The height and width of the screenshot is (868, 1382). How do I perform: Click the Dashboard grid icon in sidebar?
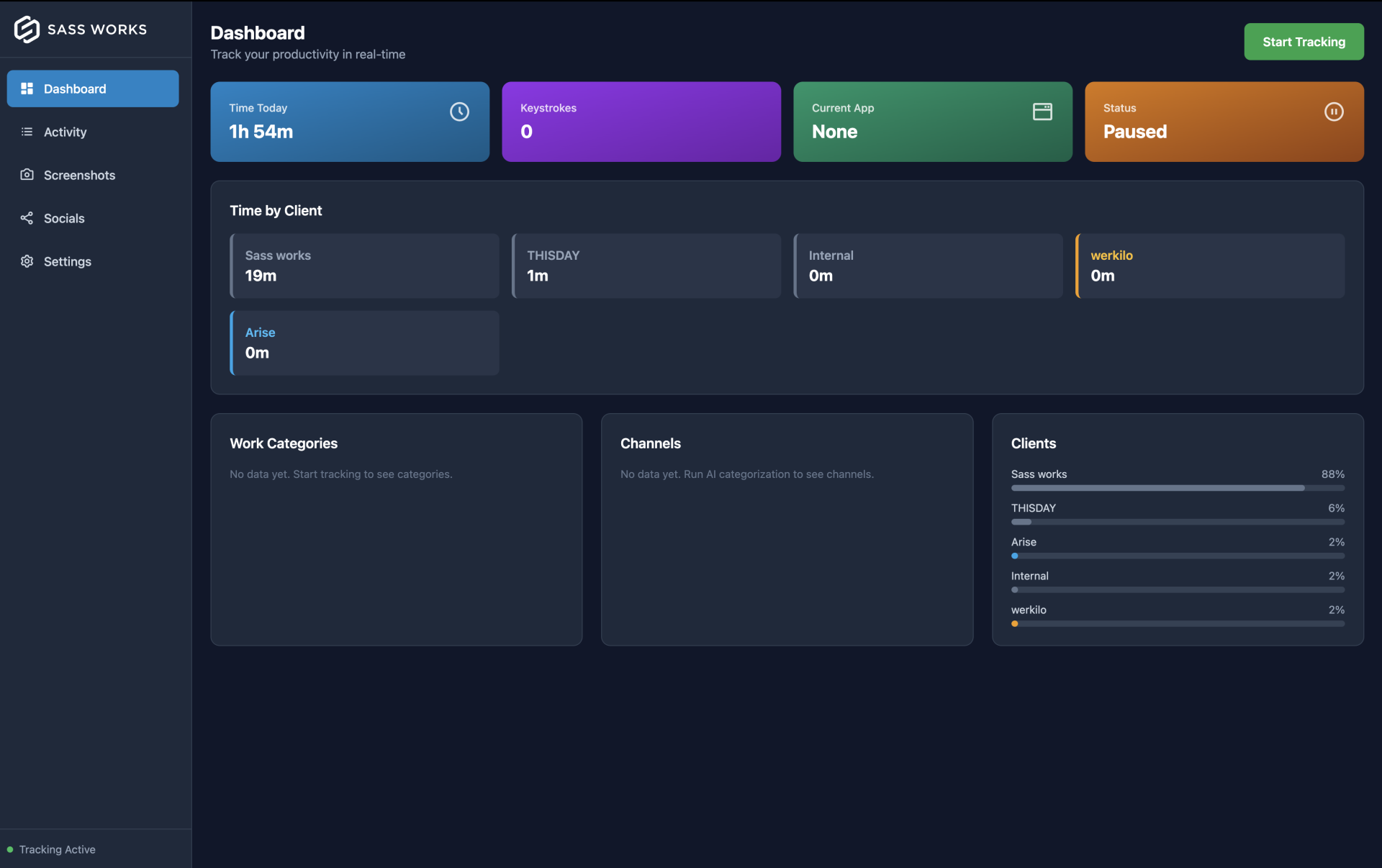click(x=27, y=89)
